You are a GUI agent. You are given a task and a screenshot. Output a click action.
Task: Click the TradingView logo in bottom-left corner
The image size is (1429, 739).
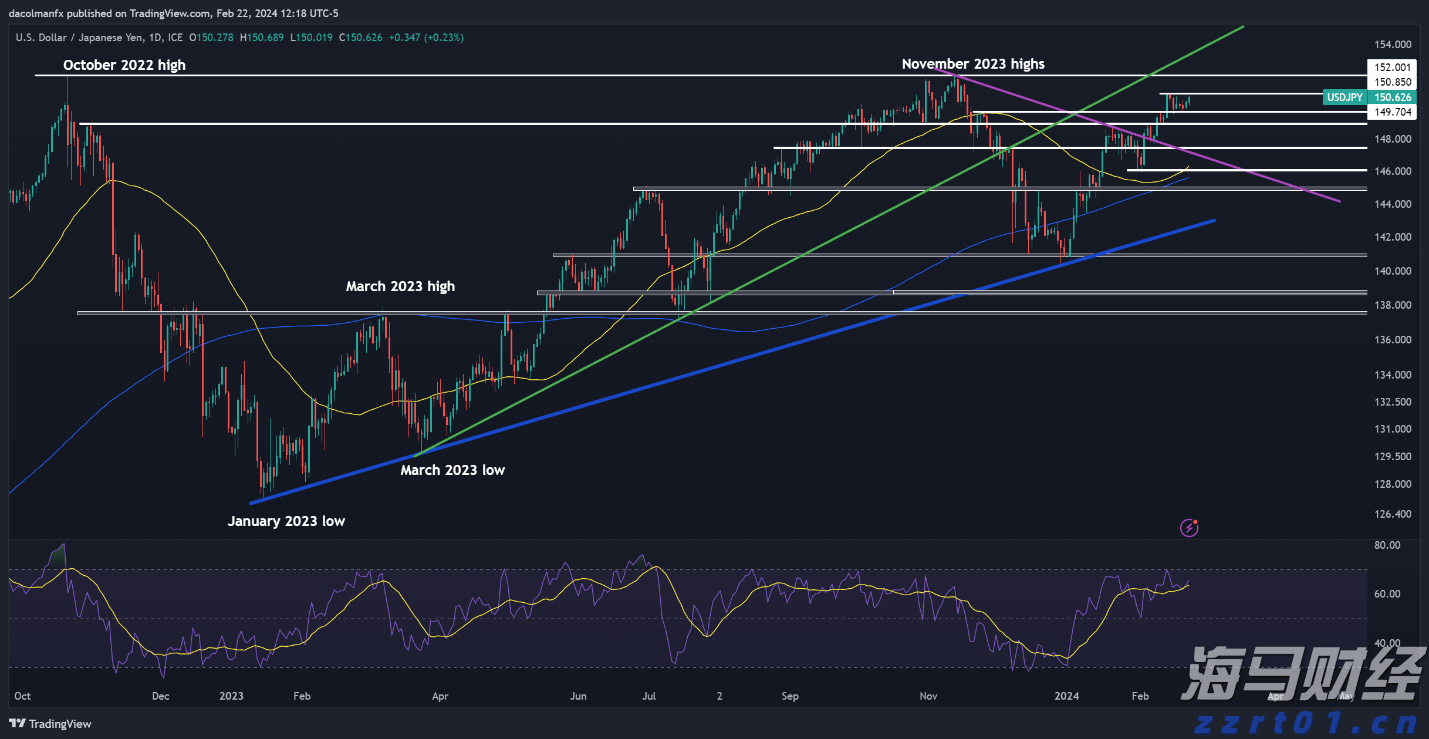(x=51, y=723)
